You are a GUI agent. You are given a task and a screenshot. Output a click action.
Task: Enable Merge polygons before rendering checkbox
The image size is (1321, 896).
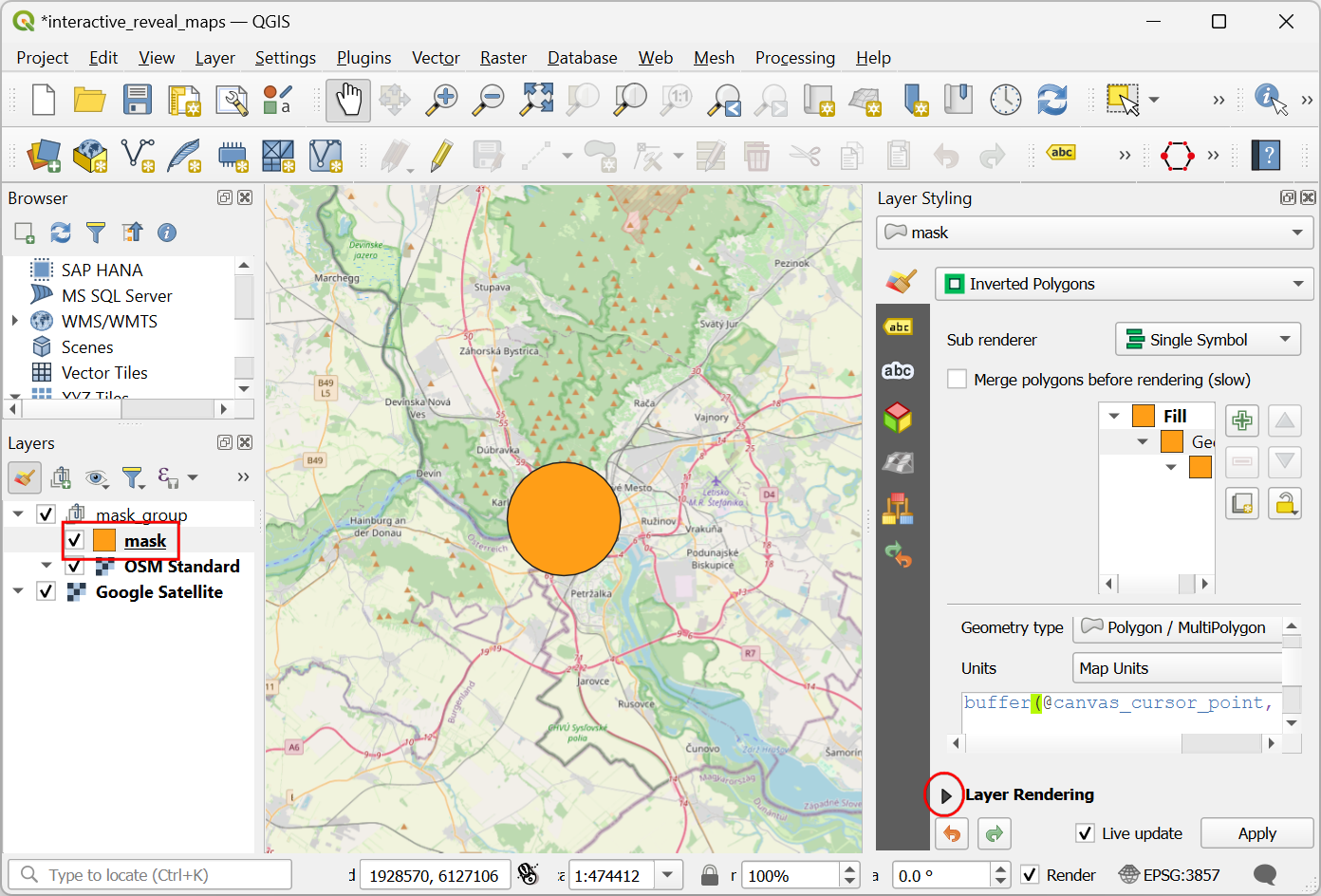958,380
